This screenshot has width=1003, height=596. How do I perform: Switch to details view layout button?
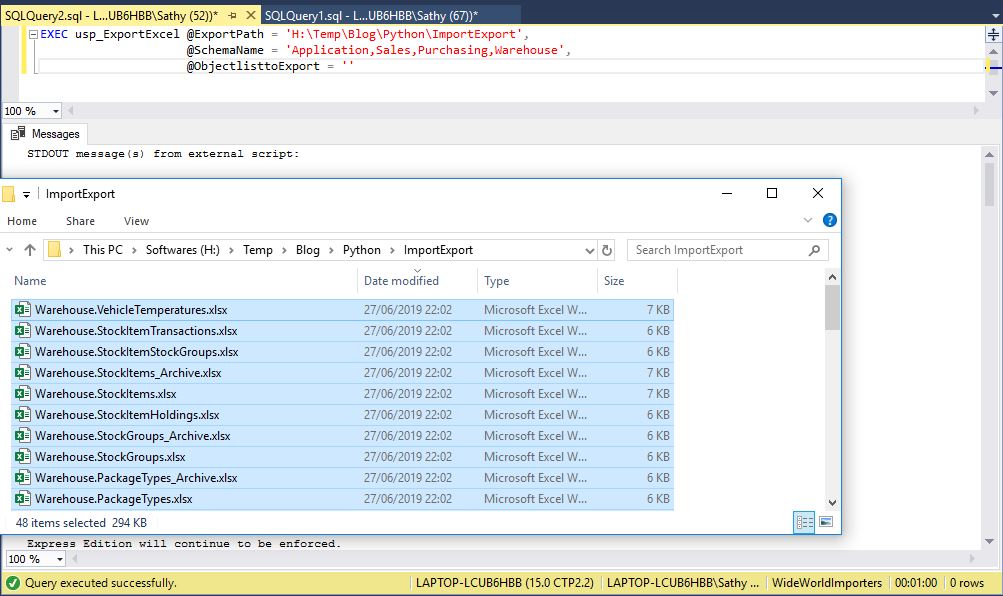(x=804, y=522)
